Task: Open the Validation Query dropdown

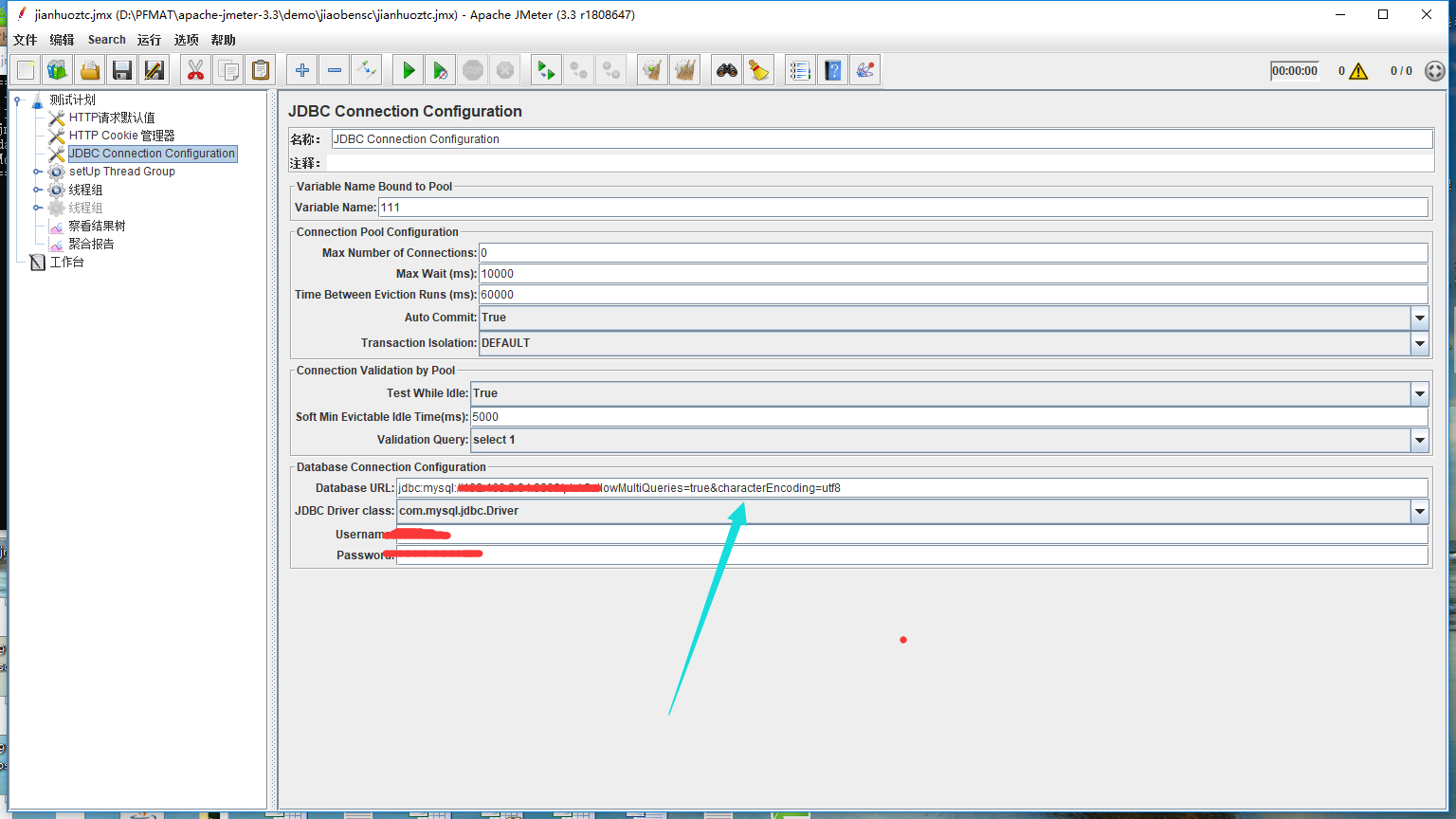Action: tap(1419, 440)
